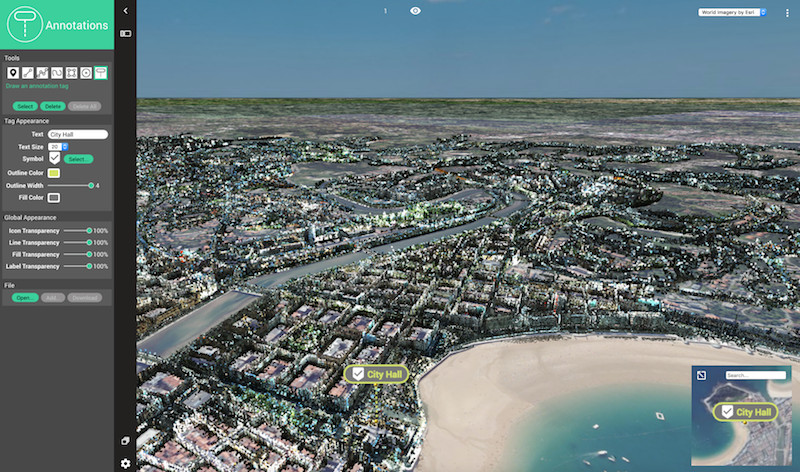Click the 'Global Appearance' section heading

(x=30, y=218)
